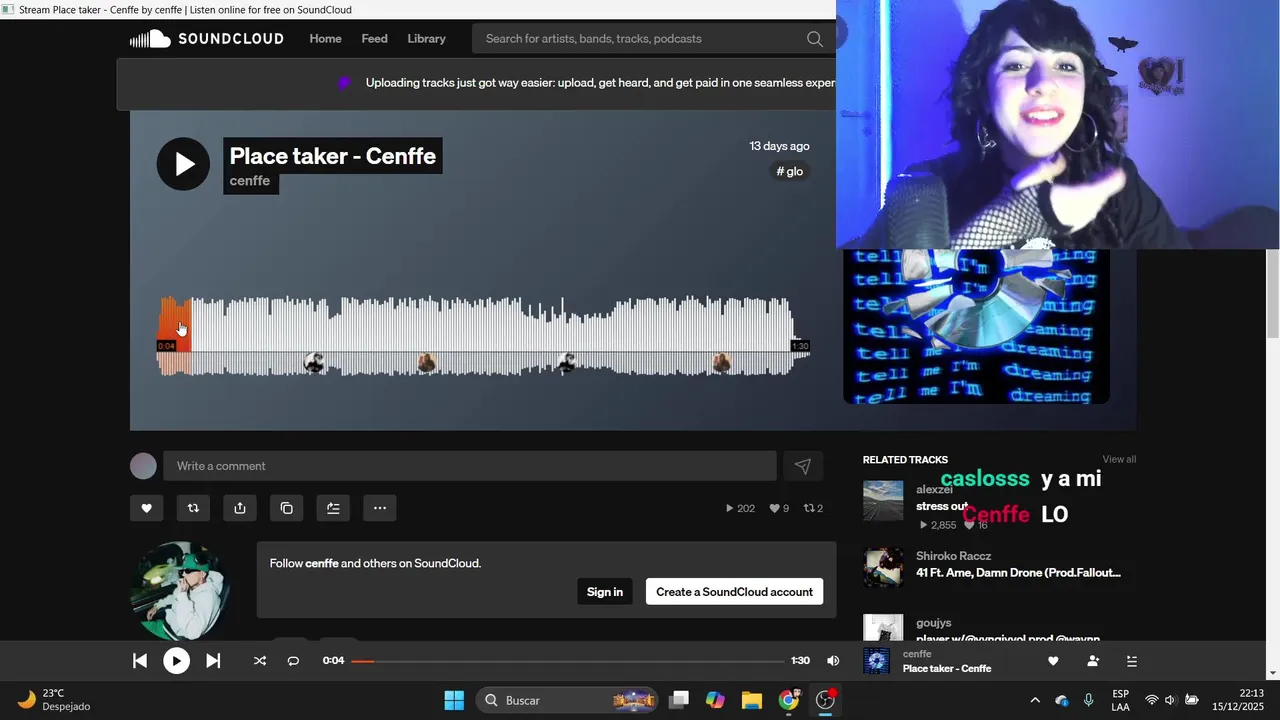
Task: Expand hidden system tray icons chevron
Action: coord(1035,700)
